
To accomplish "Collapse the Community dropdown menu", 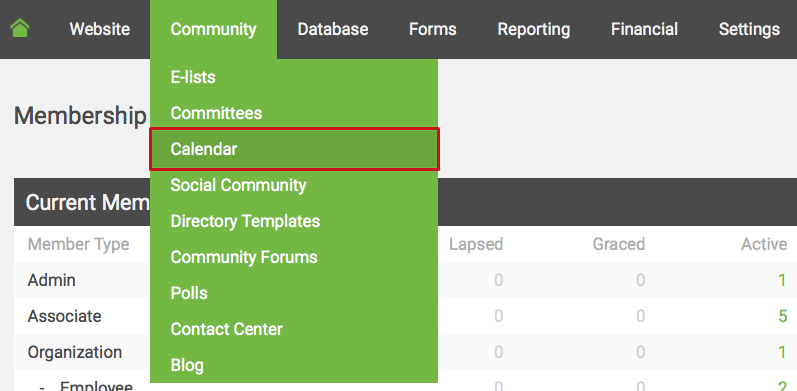I will [213, 29].
